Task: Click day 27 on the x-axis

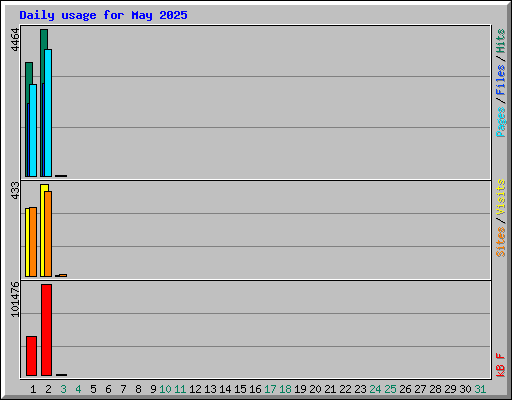Action: (420, 389)
